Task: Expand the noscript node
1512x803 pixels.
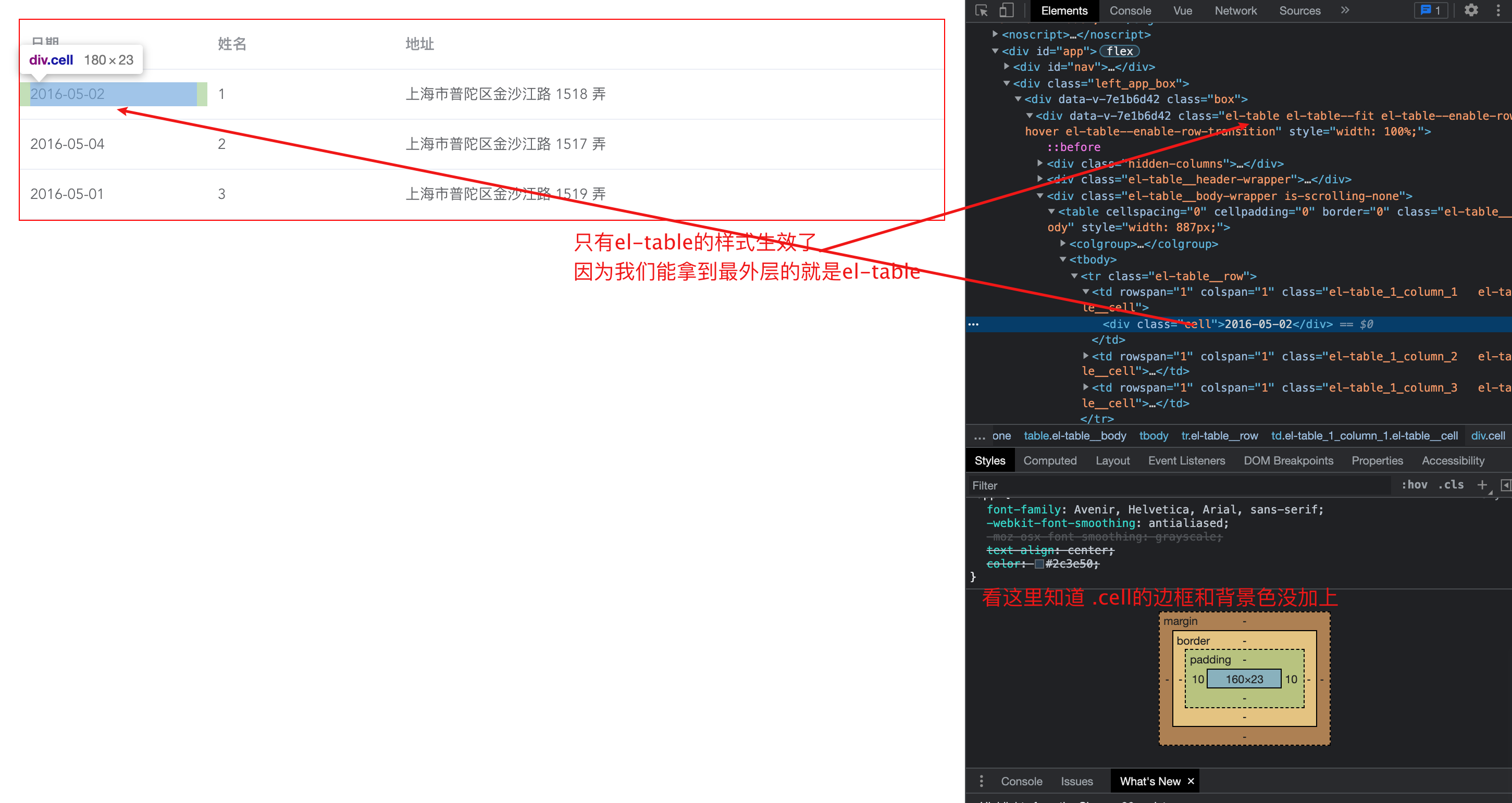Action: pos(995,34)
